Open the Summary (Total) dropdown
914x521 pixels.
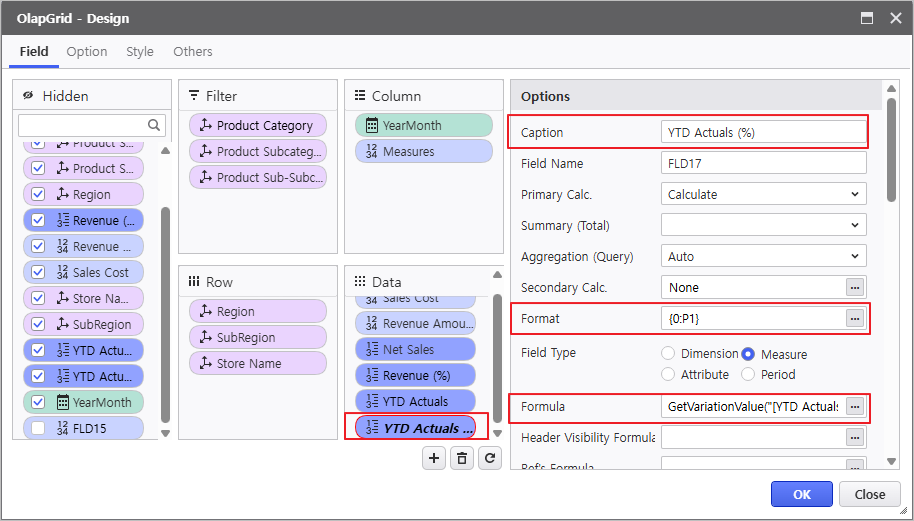763,225
